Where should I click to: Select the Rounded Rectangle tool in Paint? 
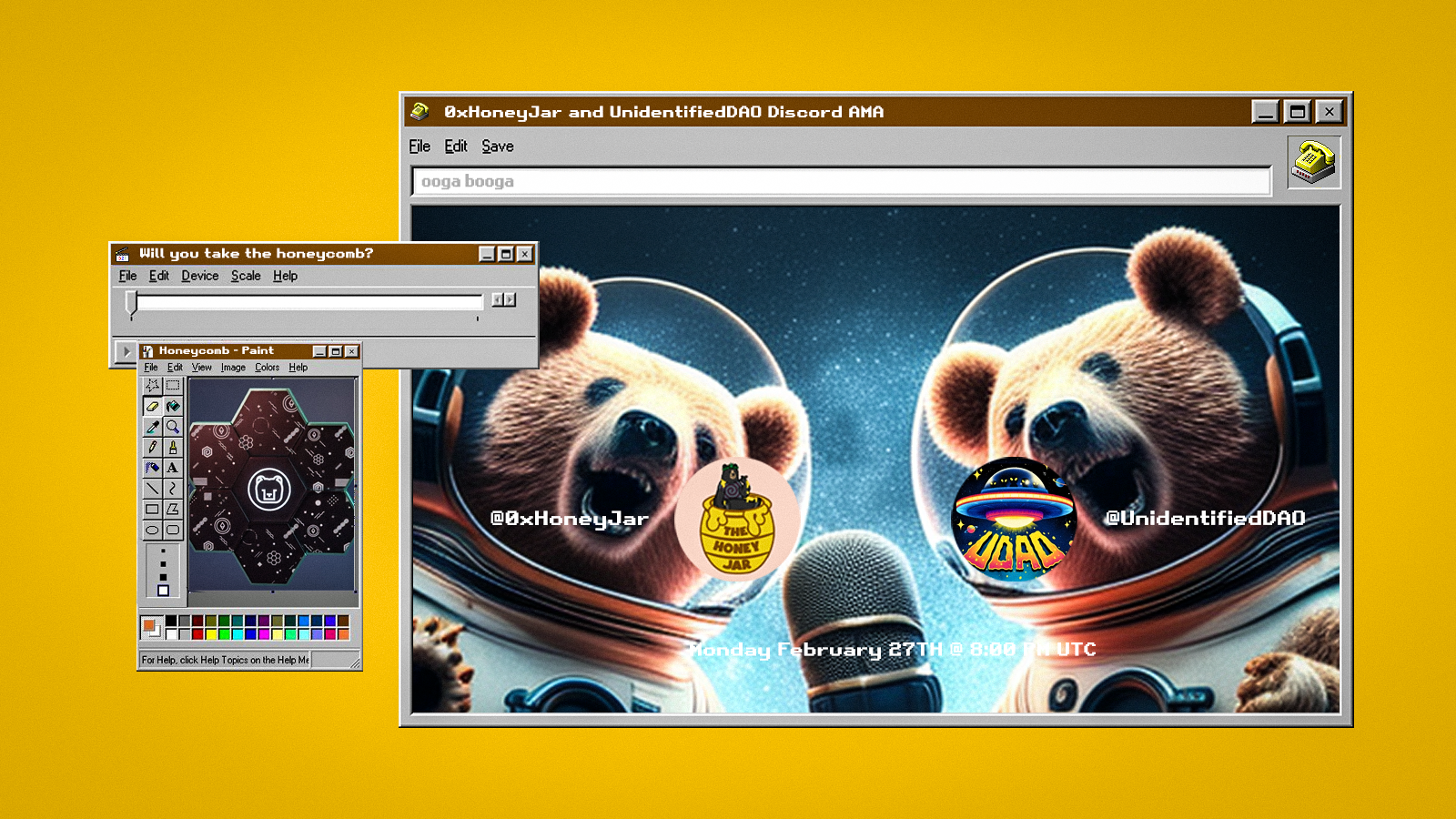173,530
